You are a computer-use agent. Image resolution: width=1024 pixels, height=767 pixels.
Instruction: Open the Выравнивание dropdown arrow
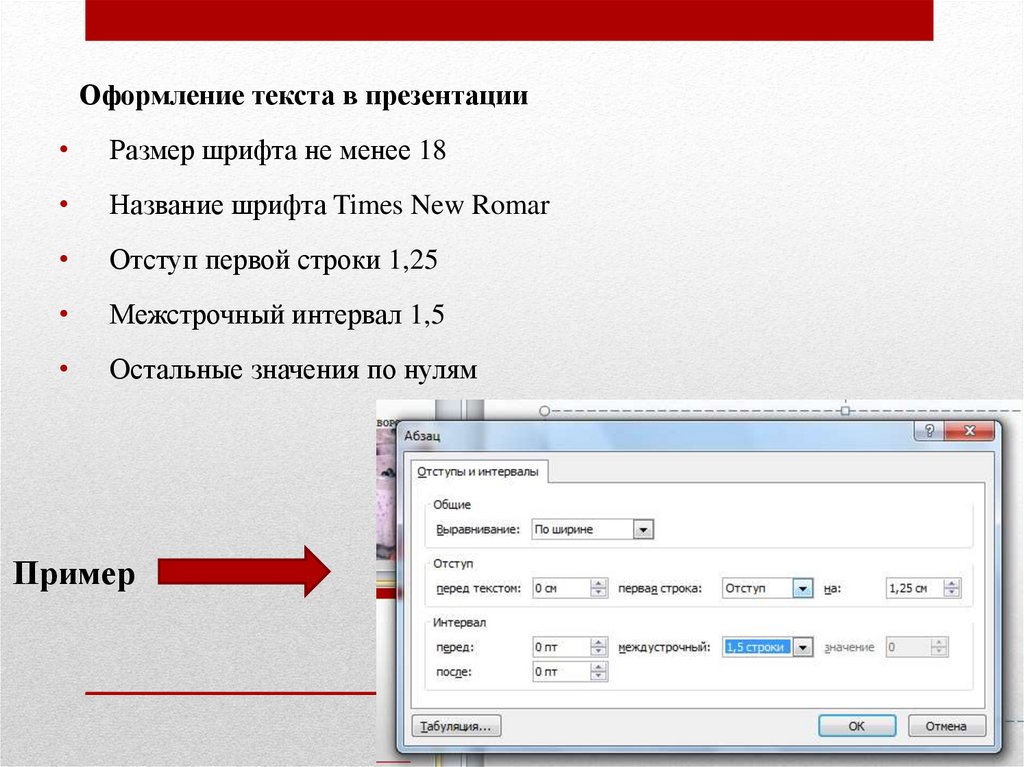coord(643,529)
